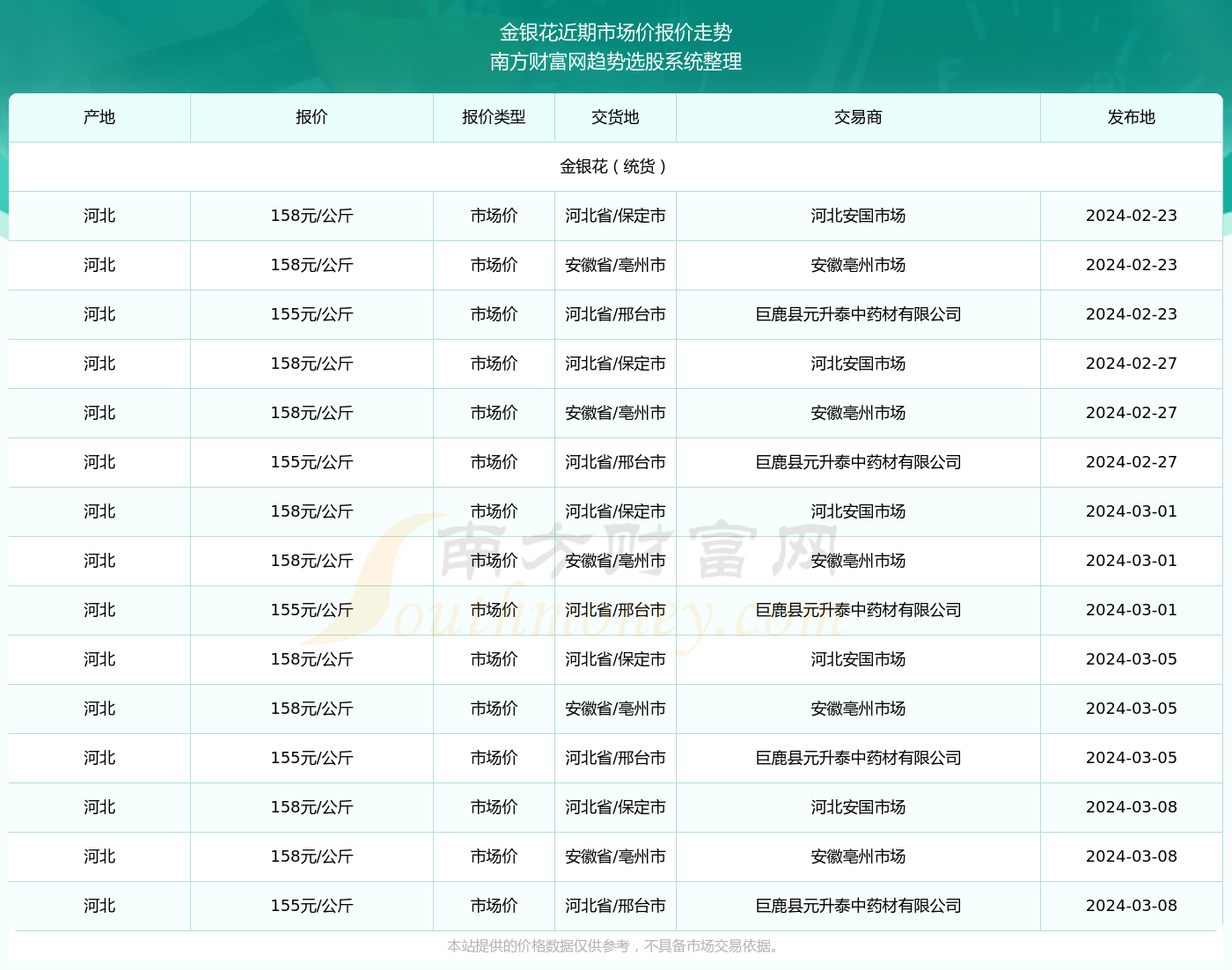Select 安徽亳州市场 in the 2024-03-08 row
The width and height of the screenshot is (1232, 970).
[858, 856]
